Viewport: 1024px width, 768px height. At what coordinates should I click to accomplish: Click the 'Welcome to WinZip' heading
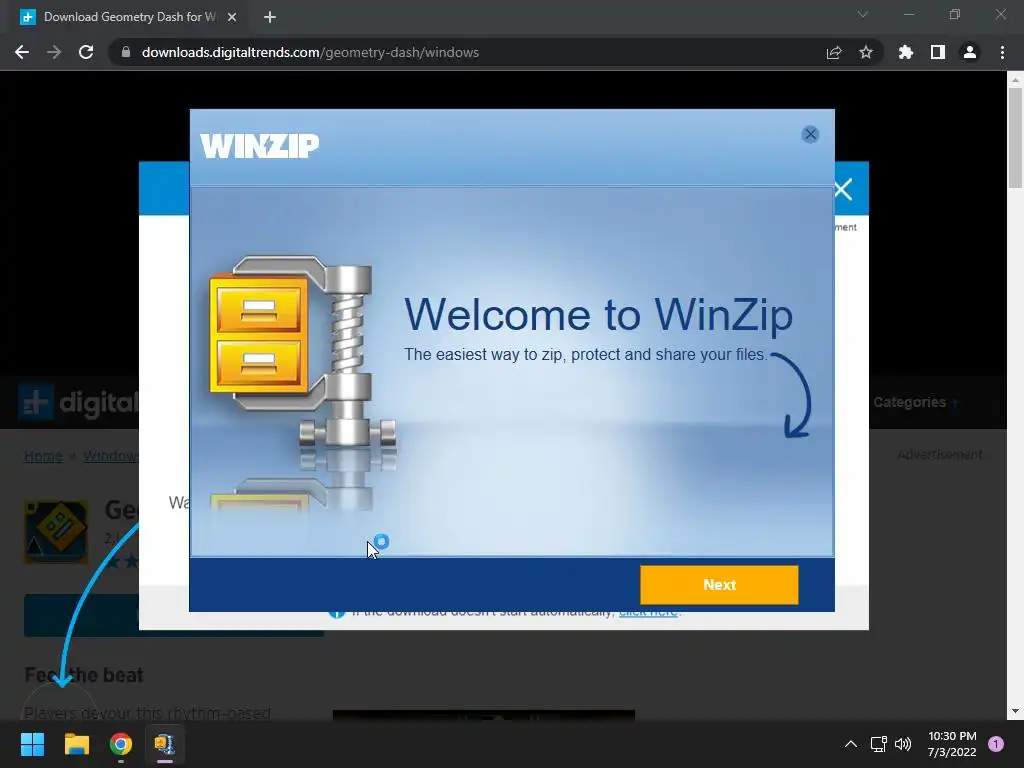click(x=598, y=315)
